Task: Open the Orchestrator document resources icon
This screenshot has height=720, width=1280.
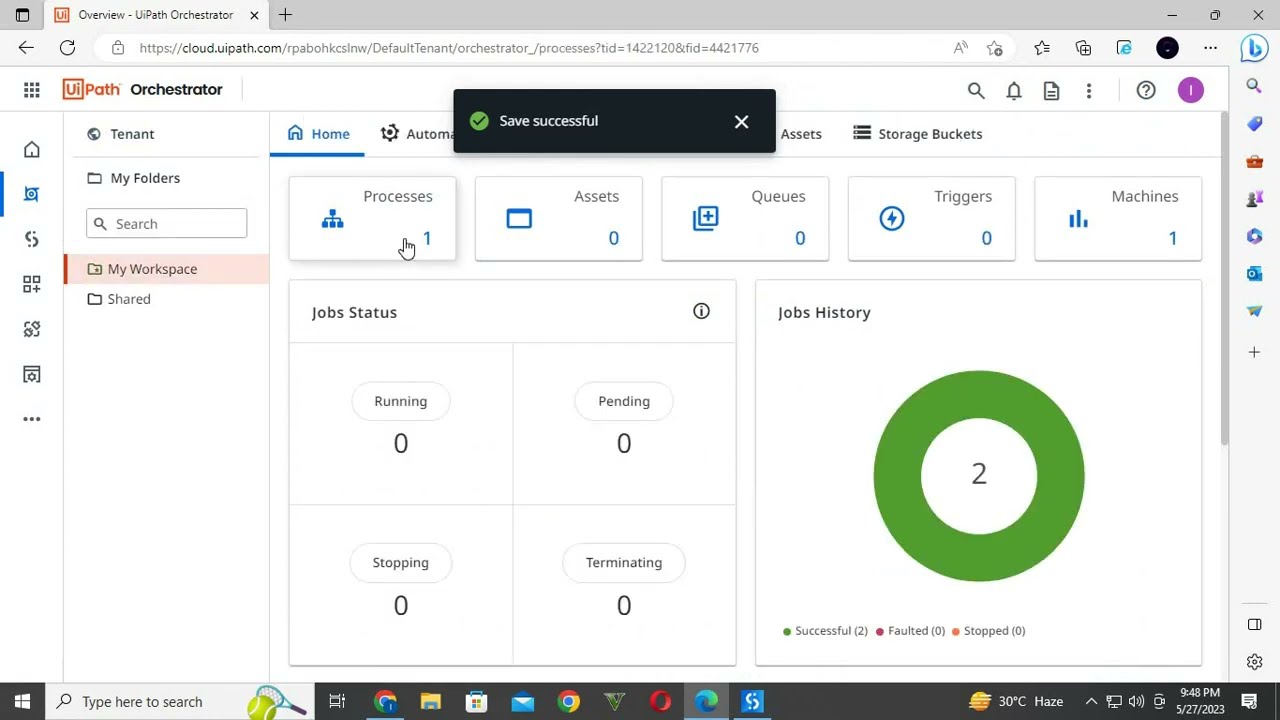Action: pyautogui.click(x=1051, y=91)
